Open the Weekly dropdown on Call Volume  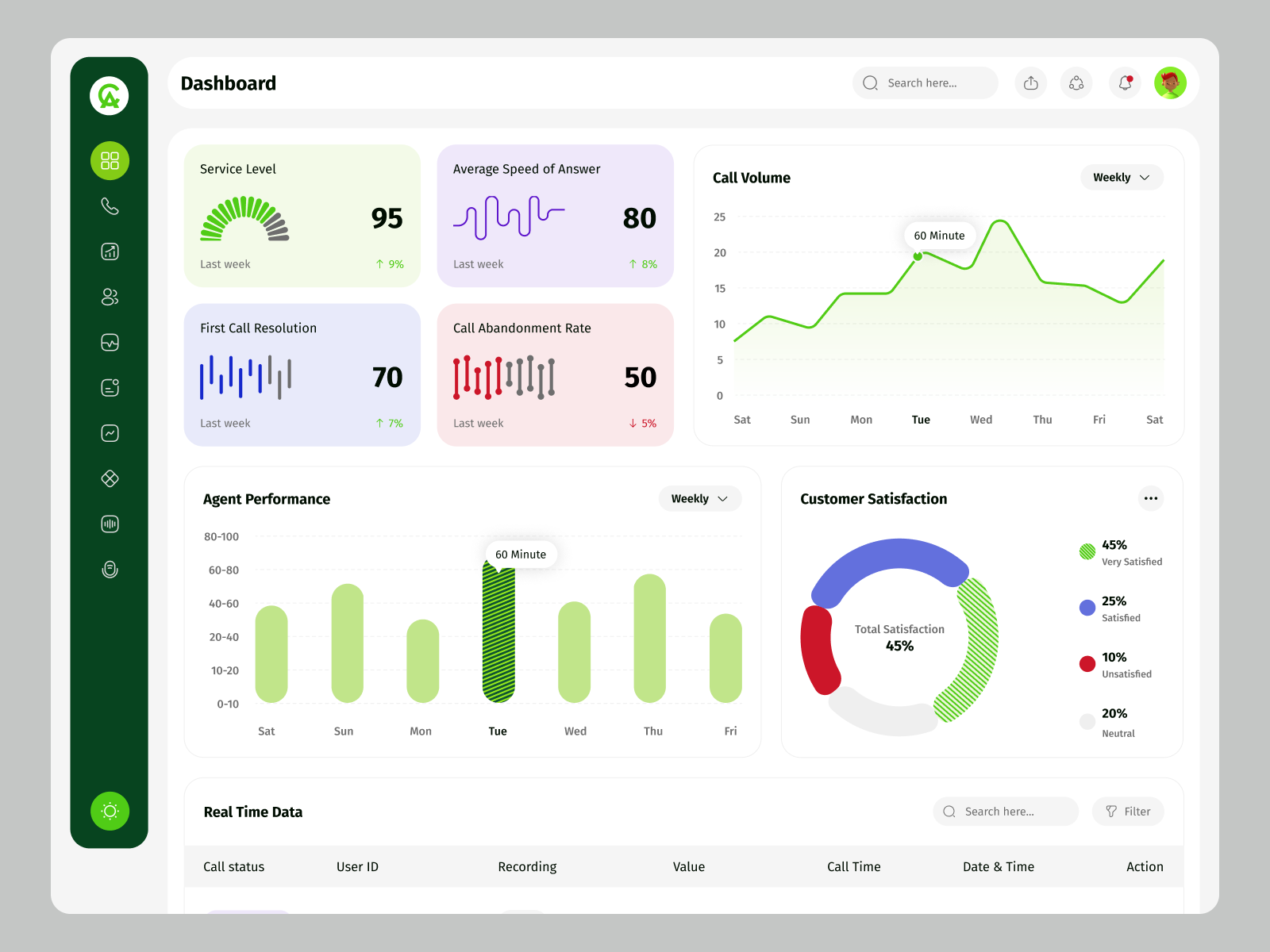pos(1122,177)
